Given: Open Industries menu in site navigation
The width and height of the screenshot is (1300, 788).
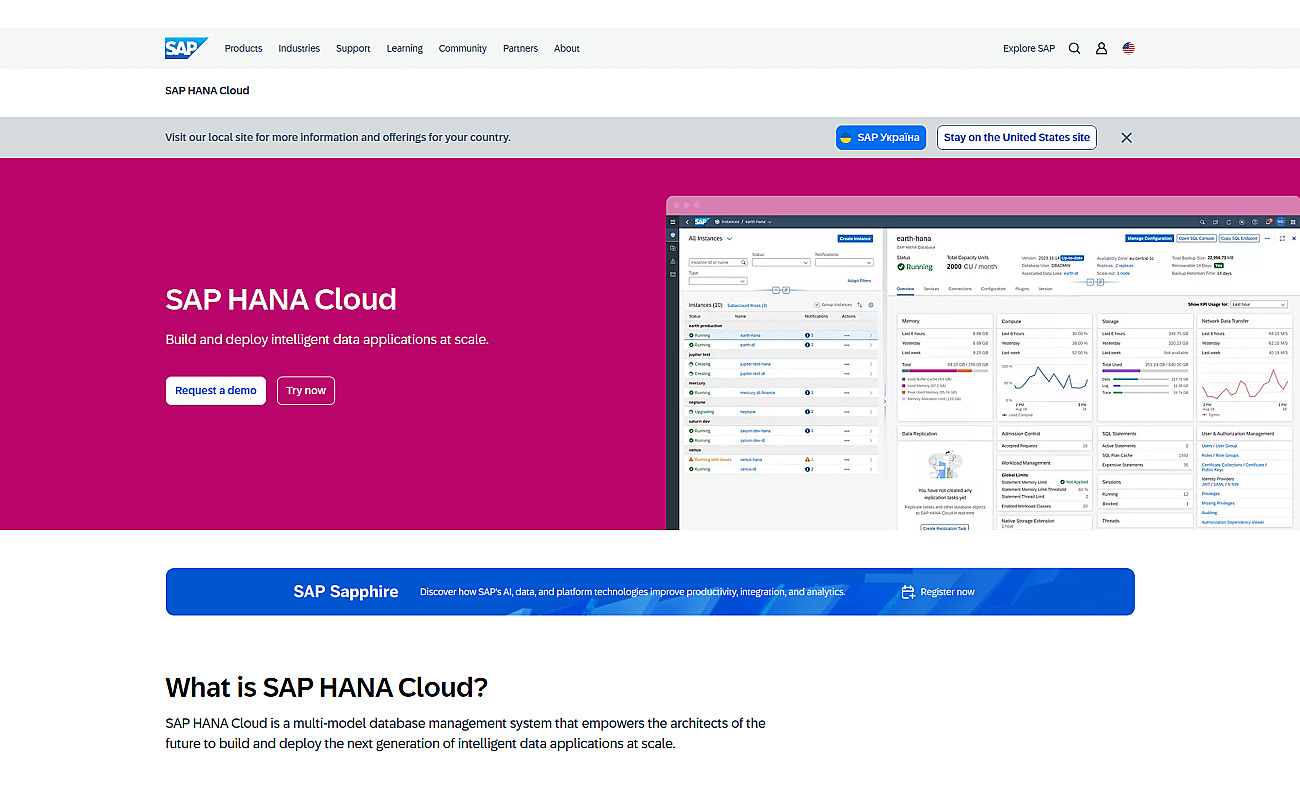Looking at the screenshot, I should pyautogui.click(x=299, y=48).
